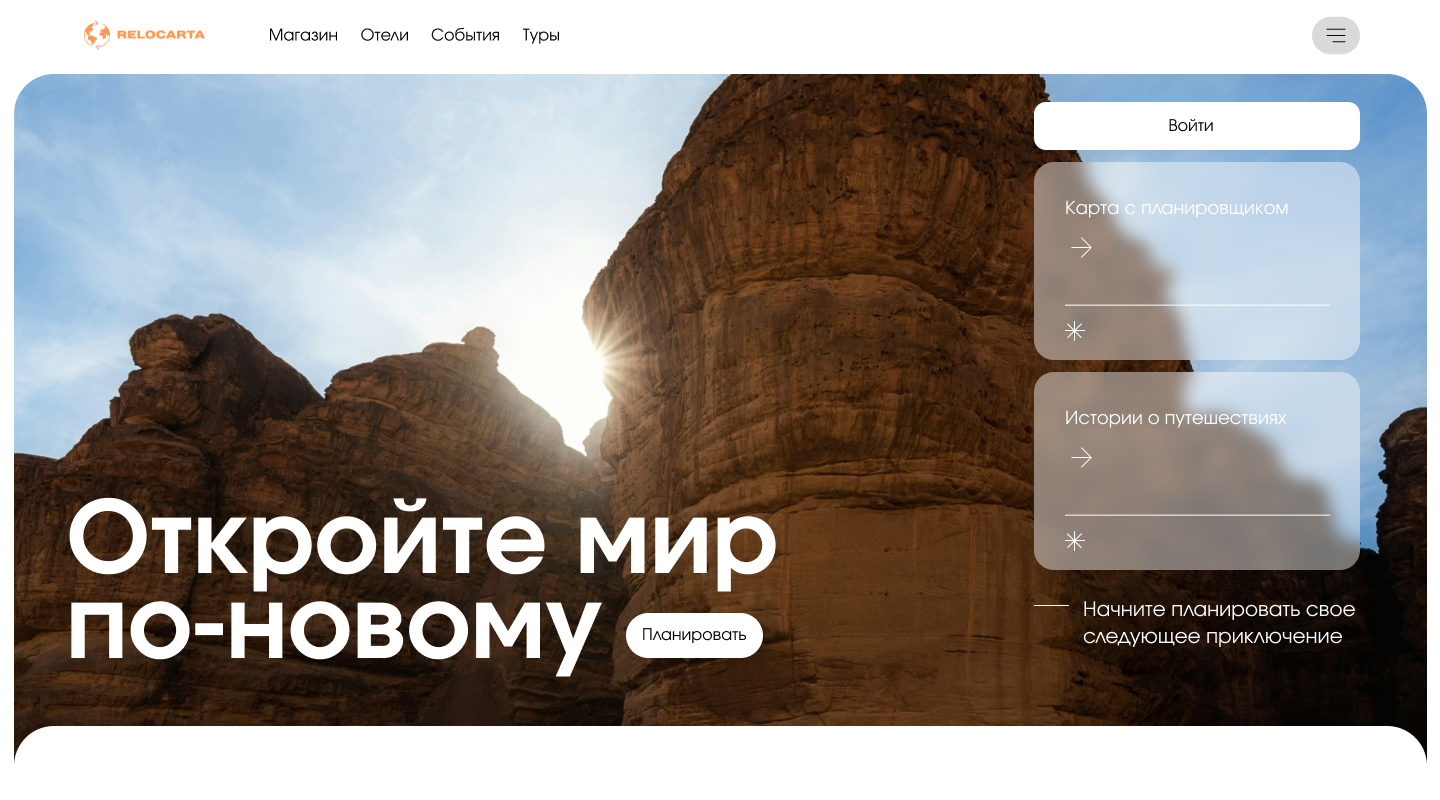Open the hamburger menu button
The height and width of the screenshot is (800, 1440).
1336,36
